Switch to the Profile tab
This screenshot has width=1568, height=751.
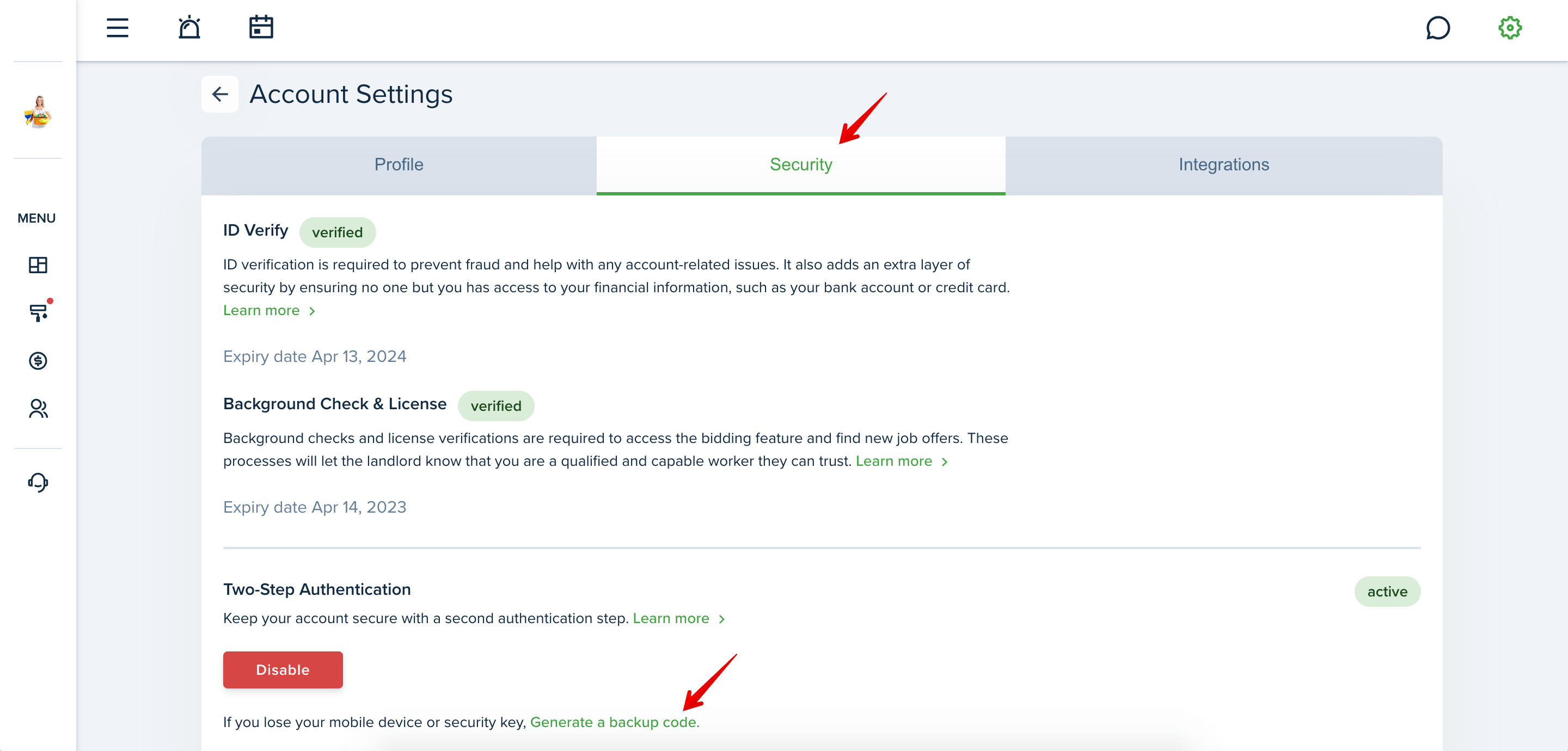coord(399,165)
